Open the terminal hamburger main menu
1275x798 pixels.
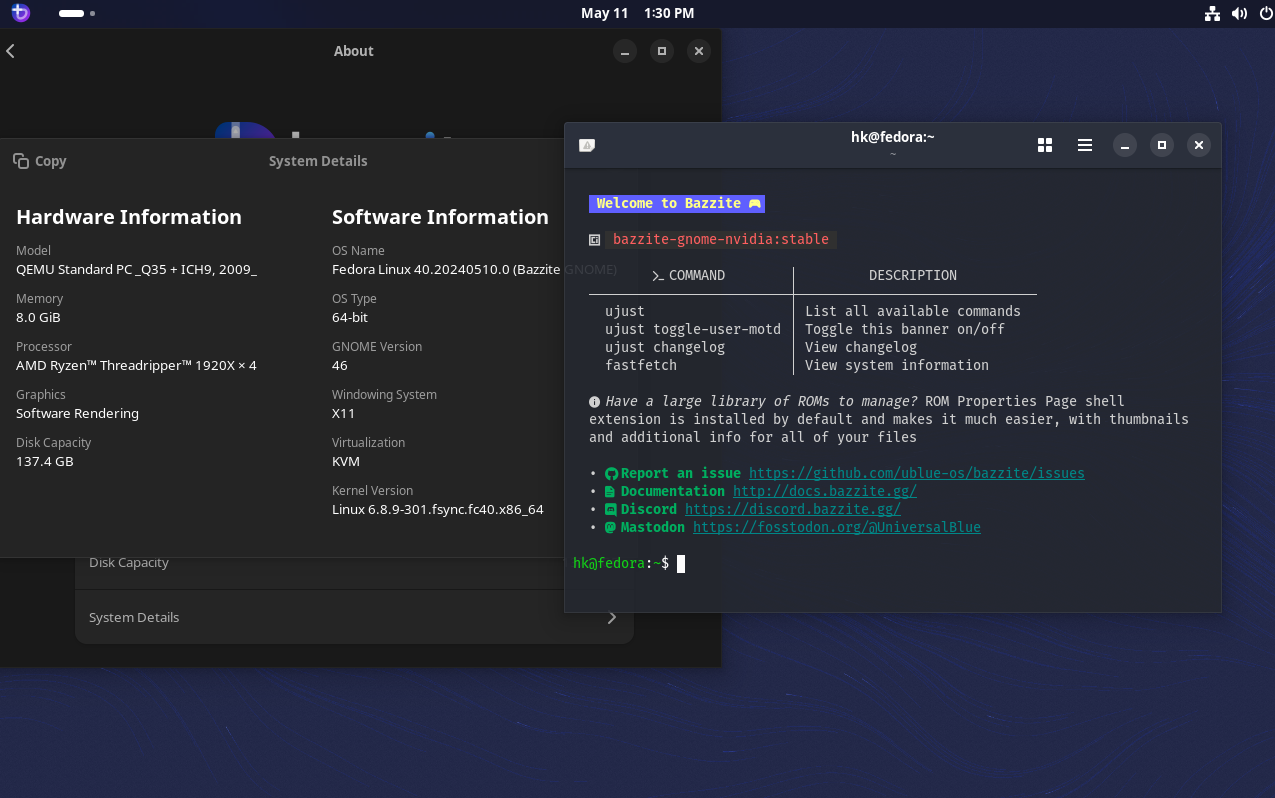(x=1085, y=145)
